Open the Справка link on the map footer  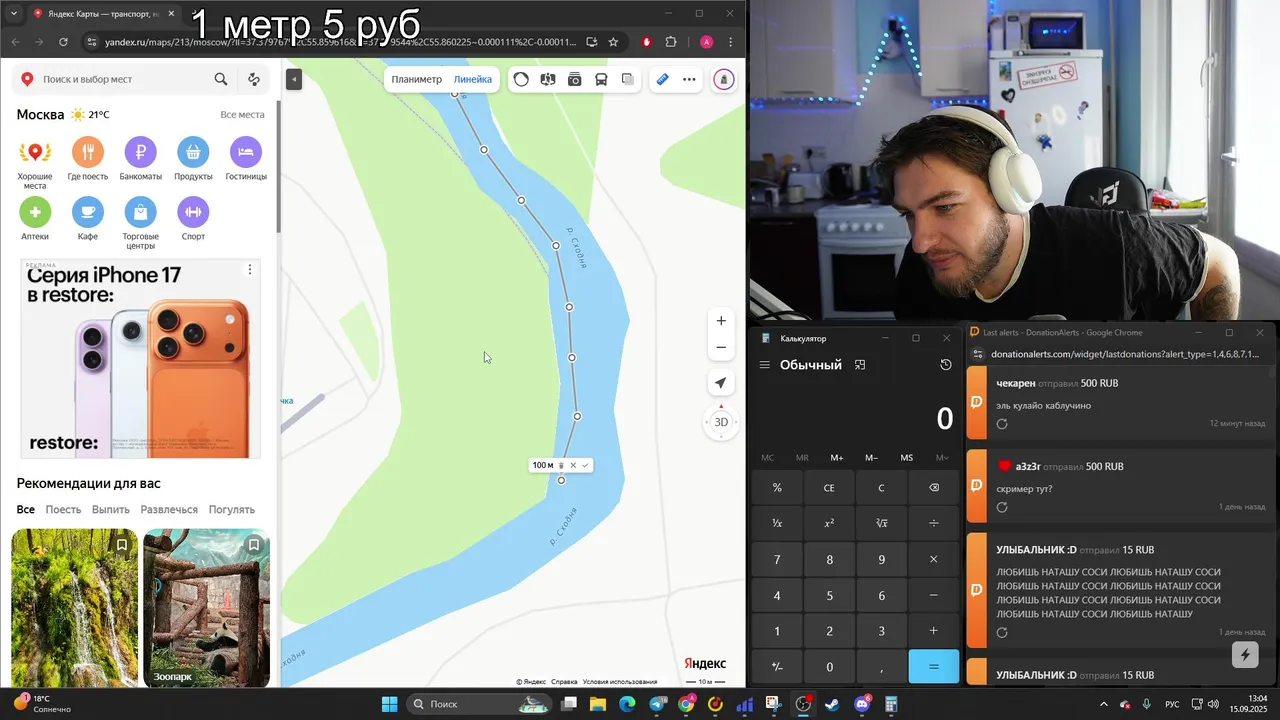click(x=564, y=682)
